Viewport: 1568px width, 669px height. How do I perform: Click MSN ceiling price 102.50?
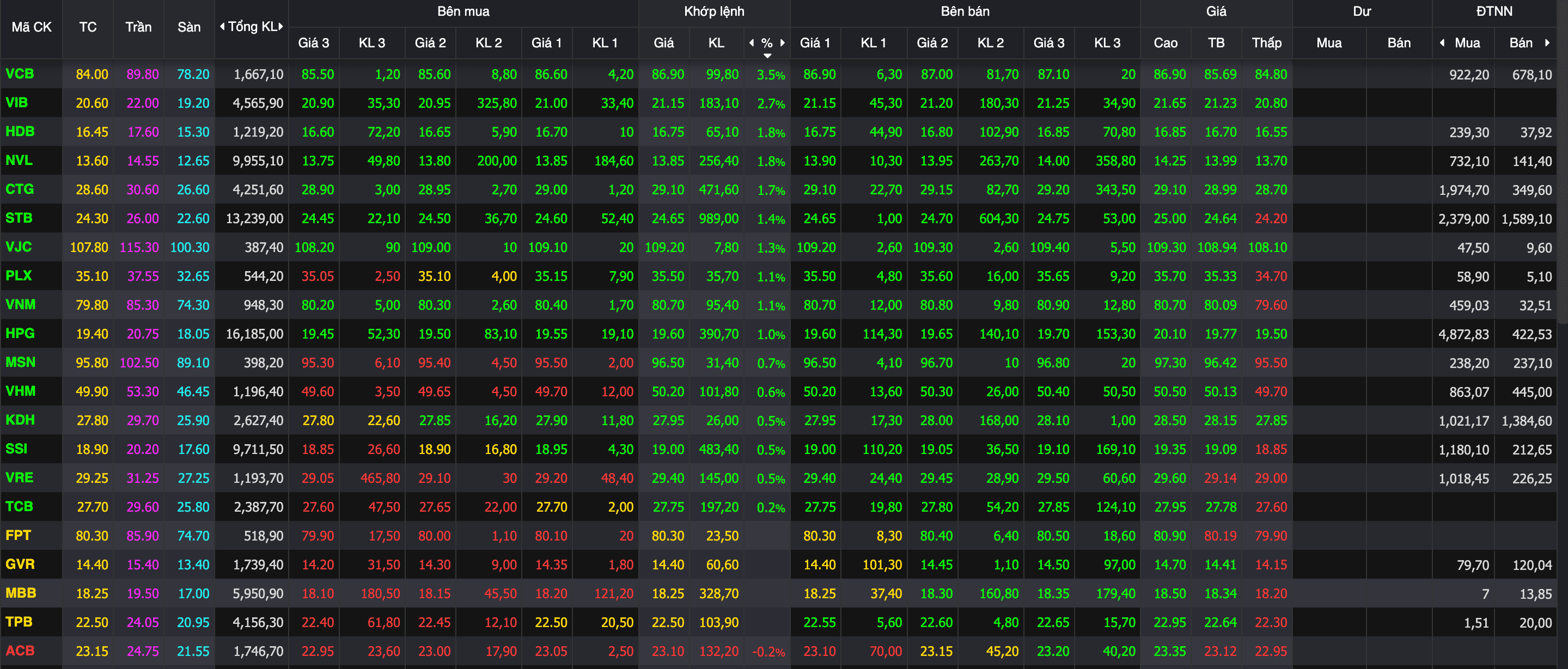coord(139,363)
